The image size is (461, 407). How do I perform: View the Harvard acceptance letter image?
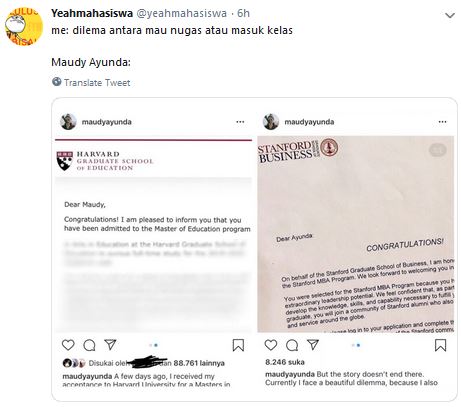coord(153,235)
